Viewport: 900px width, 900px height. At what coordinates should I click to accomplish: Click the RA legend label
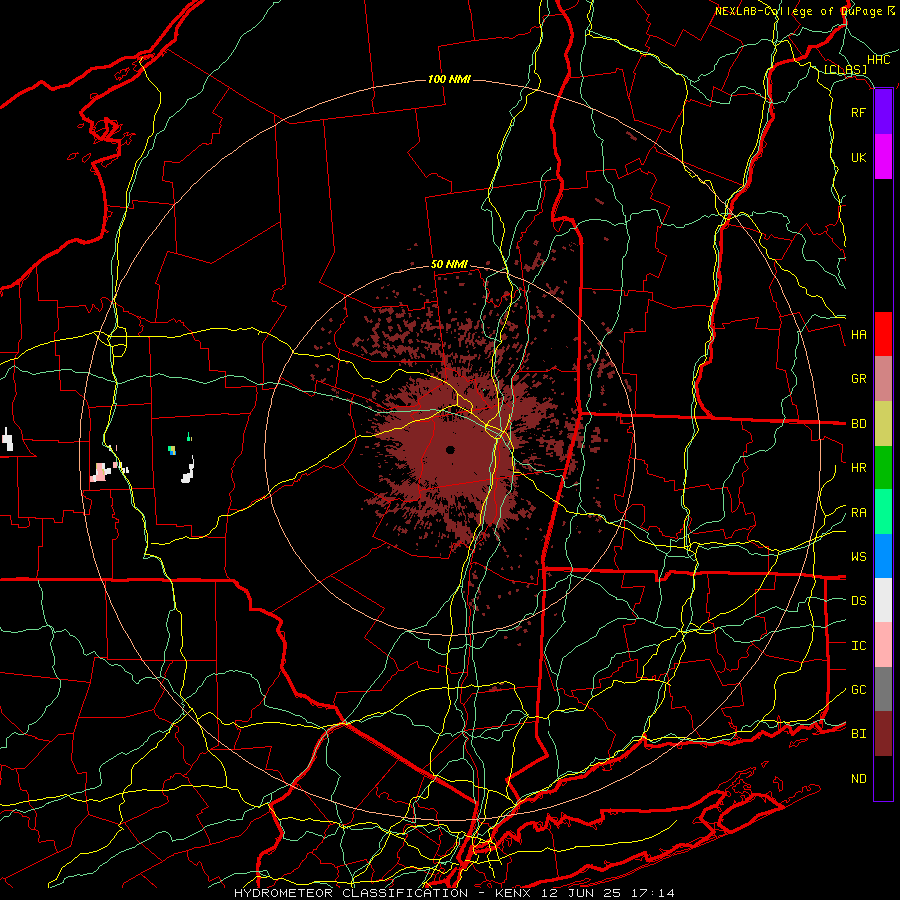tap(858, 513)
